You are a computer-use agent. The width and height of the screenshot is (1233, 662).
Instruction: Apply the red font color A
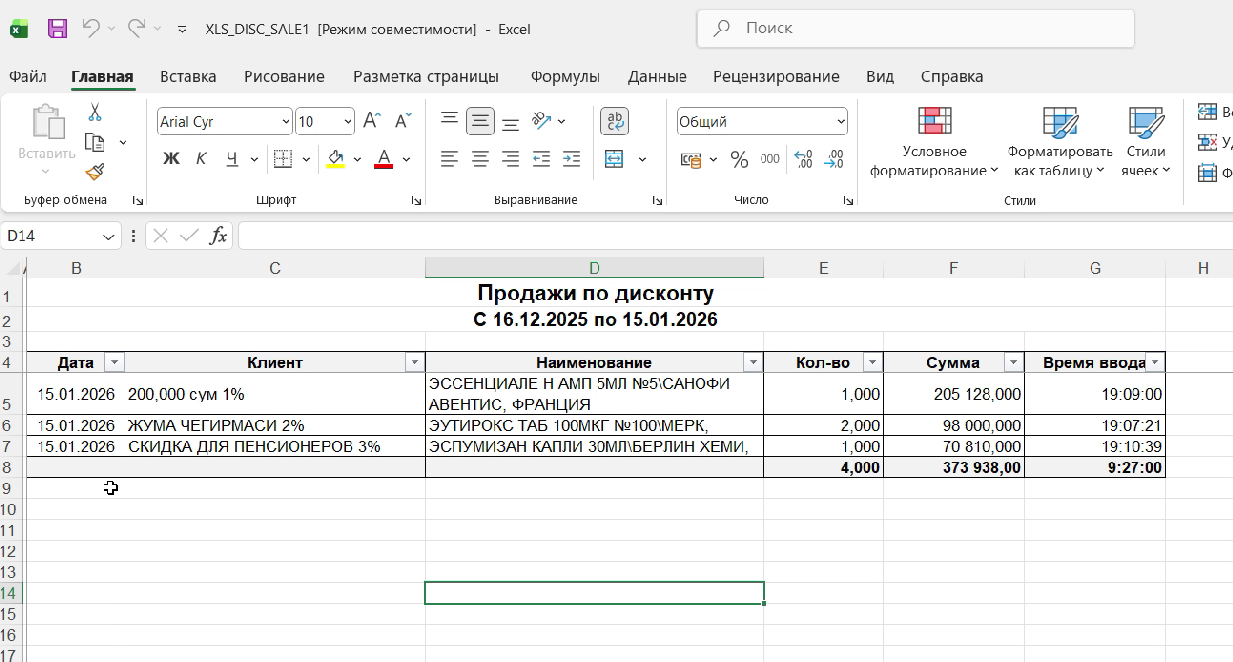(383, 158)
